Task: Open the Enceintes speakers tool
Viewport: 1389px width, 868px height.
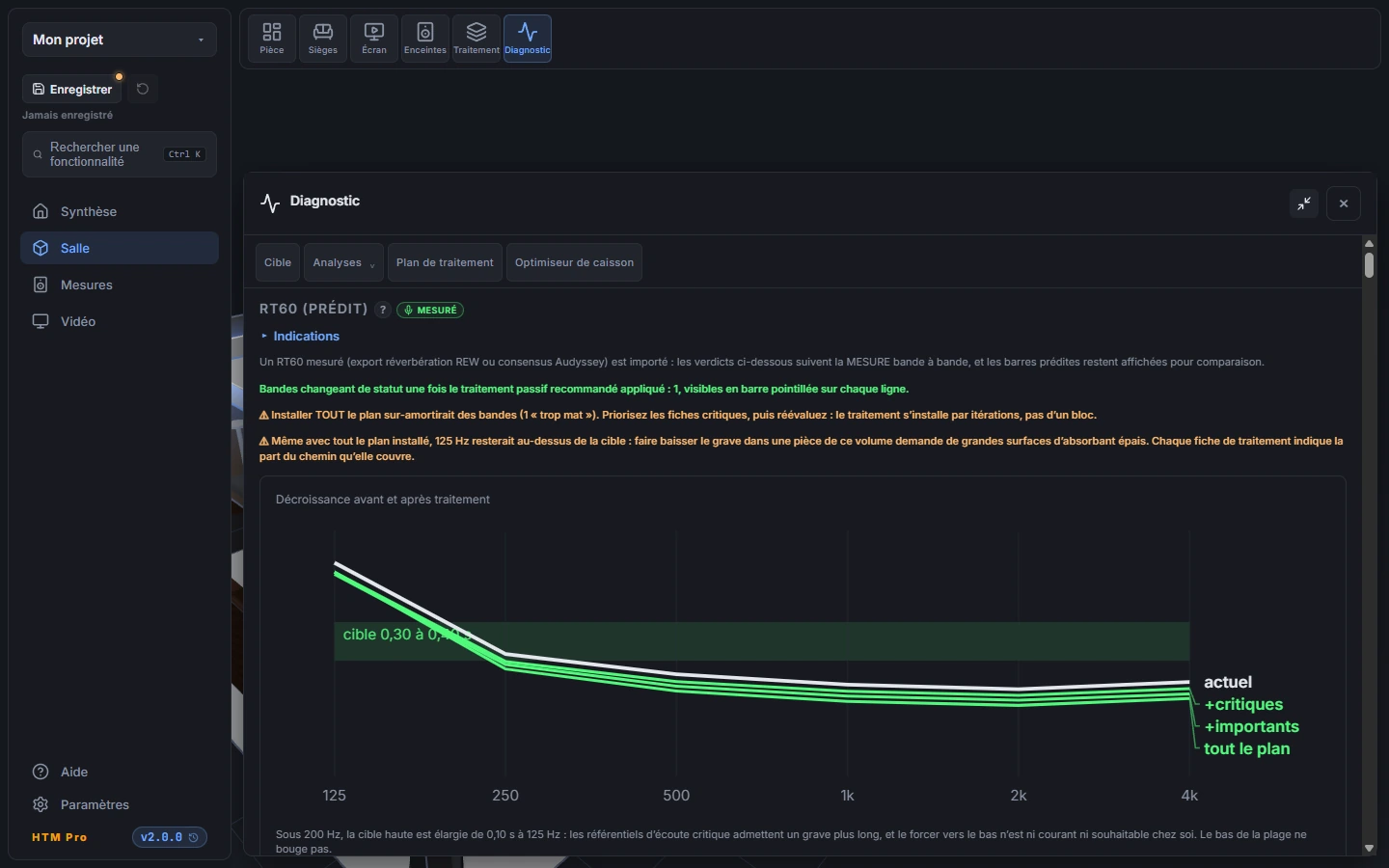Action: point(425,39)
